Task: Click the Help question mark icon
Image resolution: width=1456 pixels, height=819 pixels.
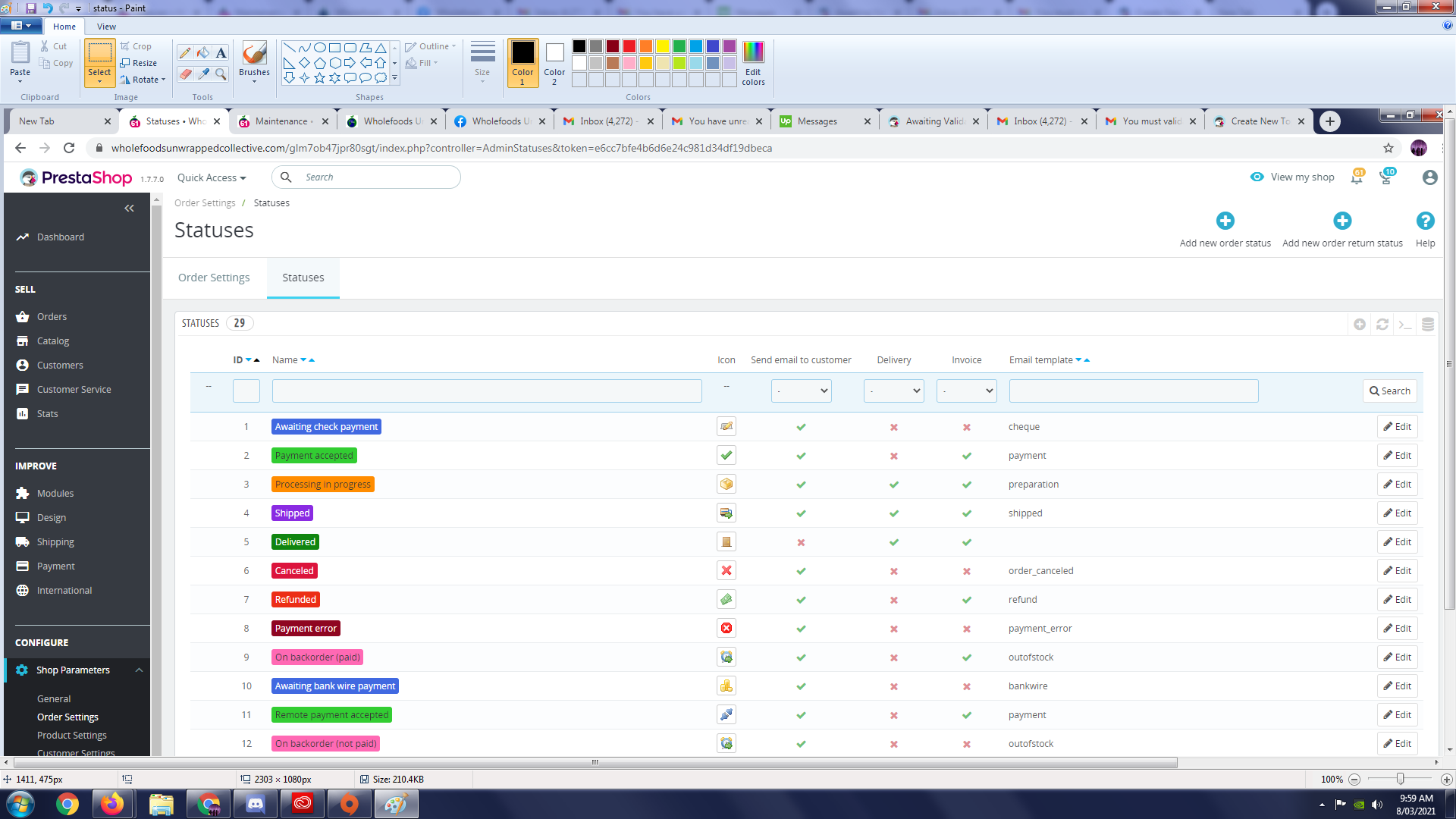Action: click(x=1425, y=221)
